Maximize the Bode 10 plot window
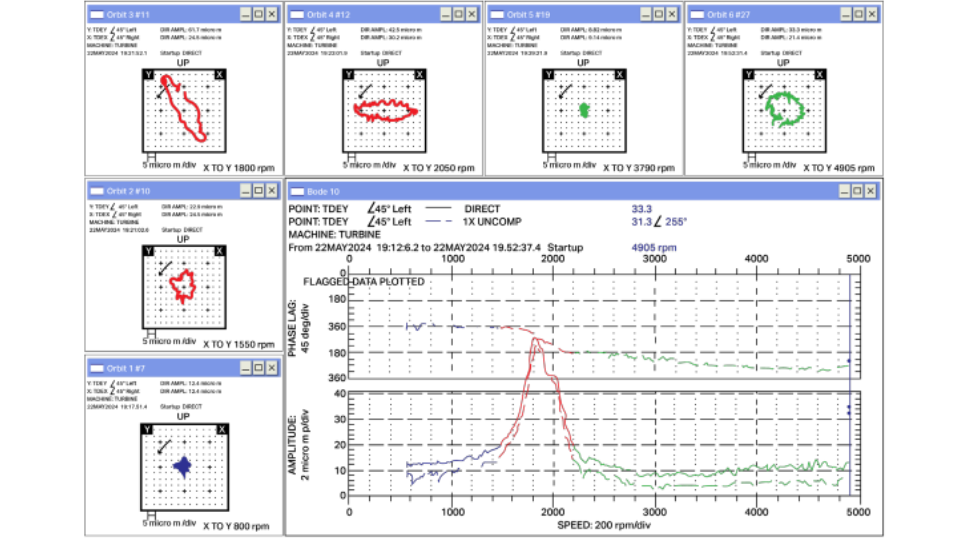 click(857, 190)
